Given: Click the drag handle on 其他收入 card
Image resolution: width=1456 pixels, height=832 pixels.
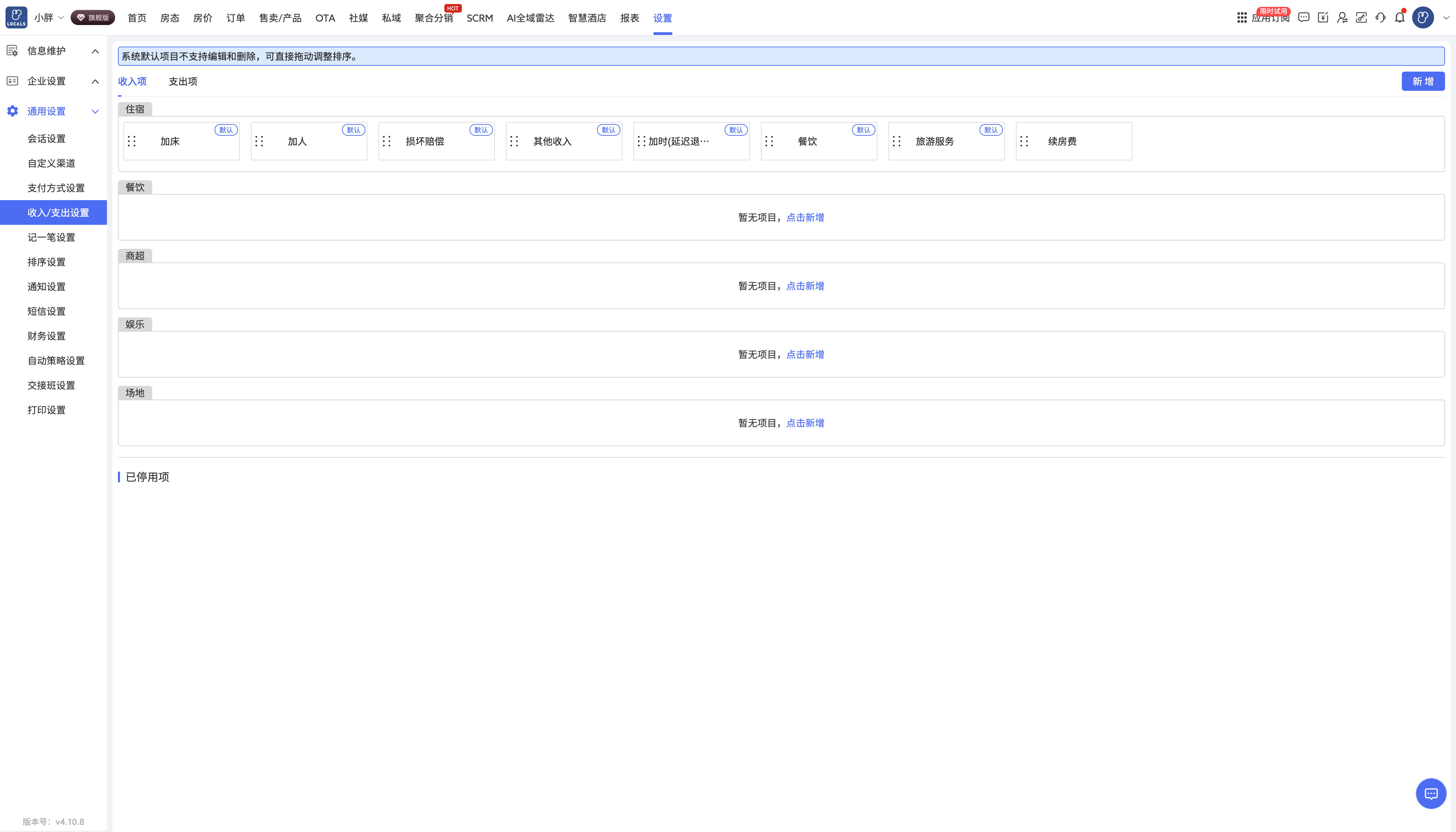Looking at the screenshot, I should point(514,141).
